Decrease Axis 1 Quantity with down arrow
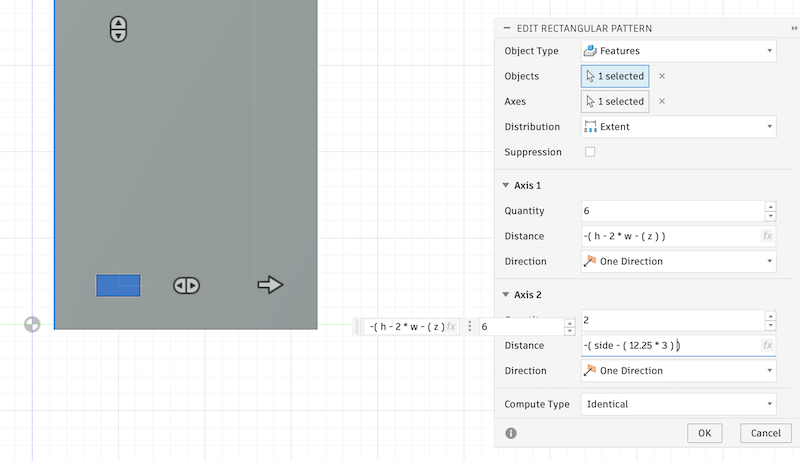Image resolution: width=800 pixels, height=461 pixels. pos(770,216)
